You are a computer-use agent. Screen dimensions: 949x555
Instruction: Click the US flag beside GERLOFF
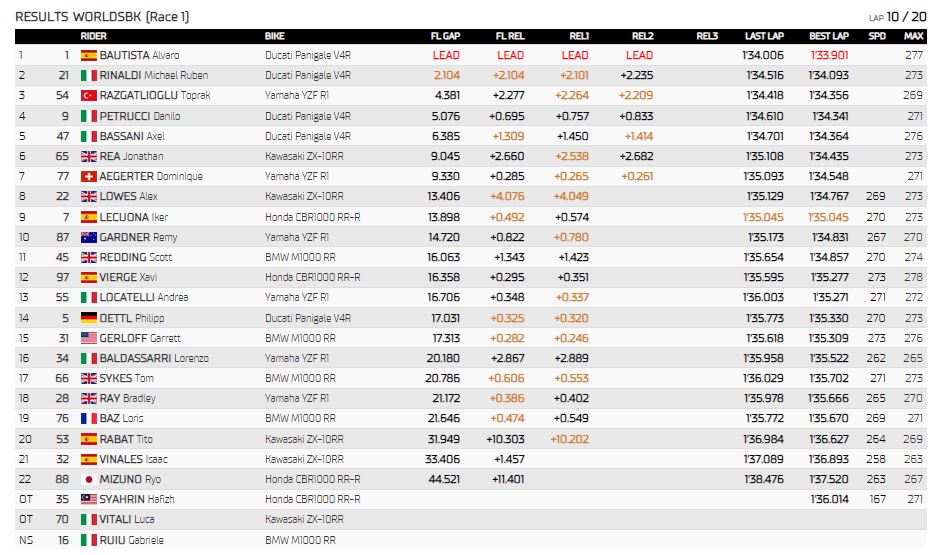coord(89,338)
